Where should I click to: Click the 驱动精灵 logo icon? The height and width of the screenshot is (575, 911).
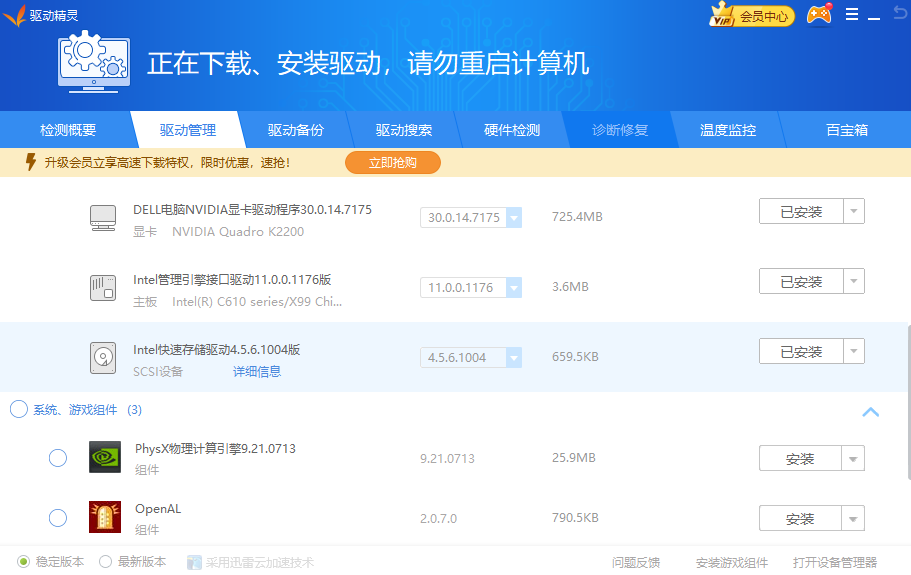[x=15, y=15]
